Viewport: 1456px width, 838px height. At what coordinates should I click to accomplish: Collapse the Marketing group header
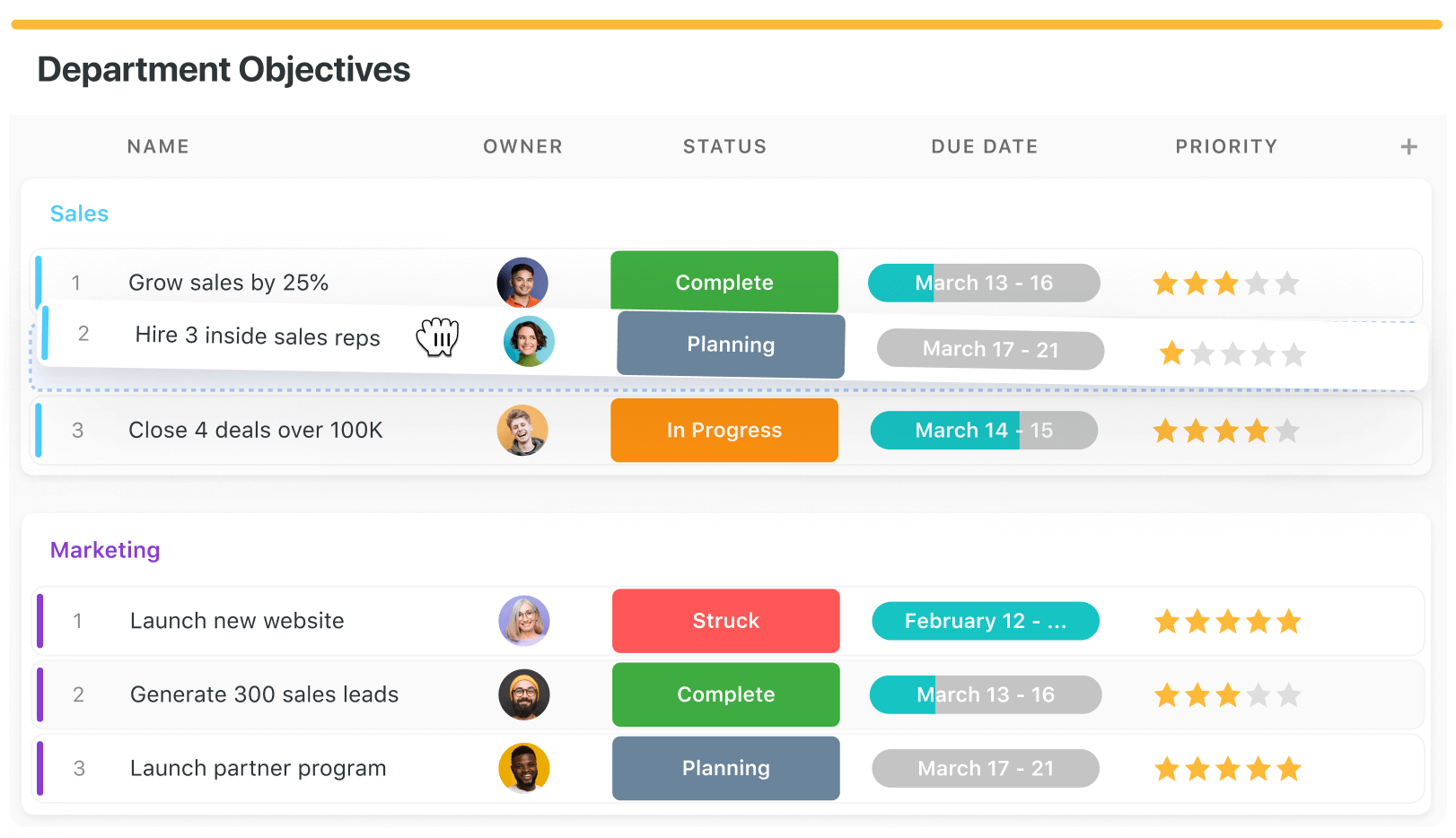coord(105,550)
